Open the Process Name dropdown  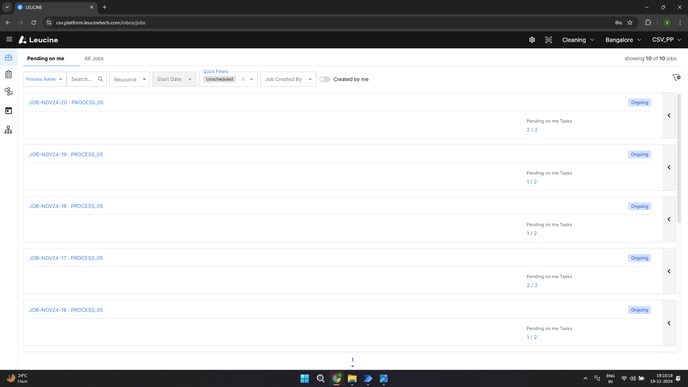coord(44,79)
